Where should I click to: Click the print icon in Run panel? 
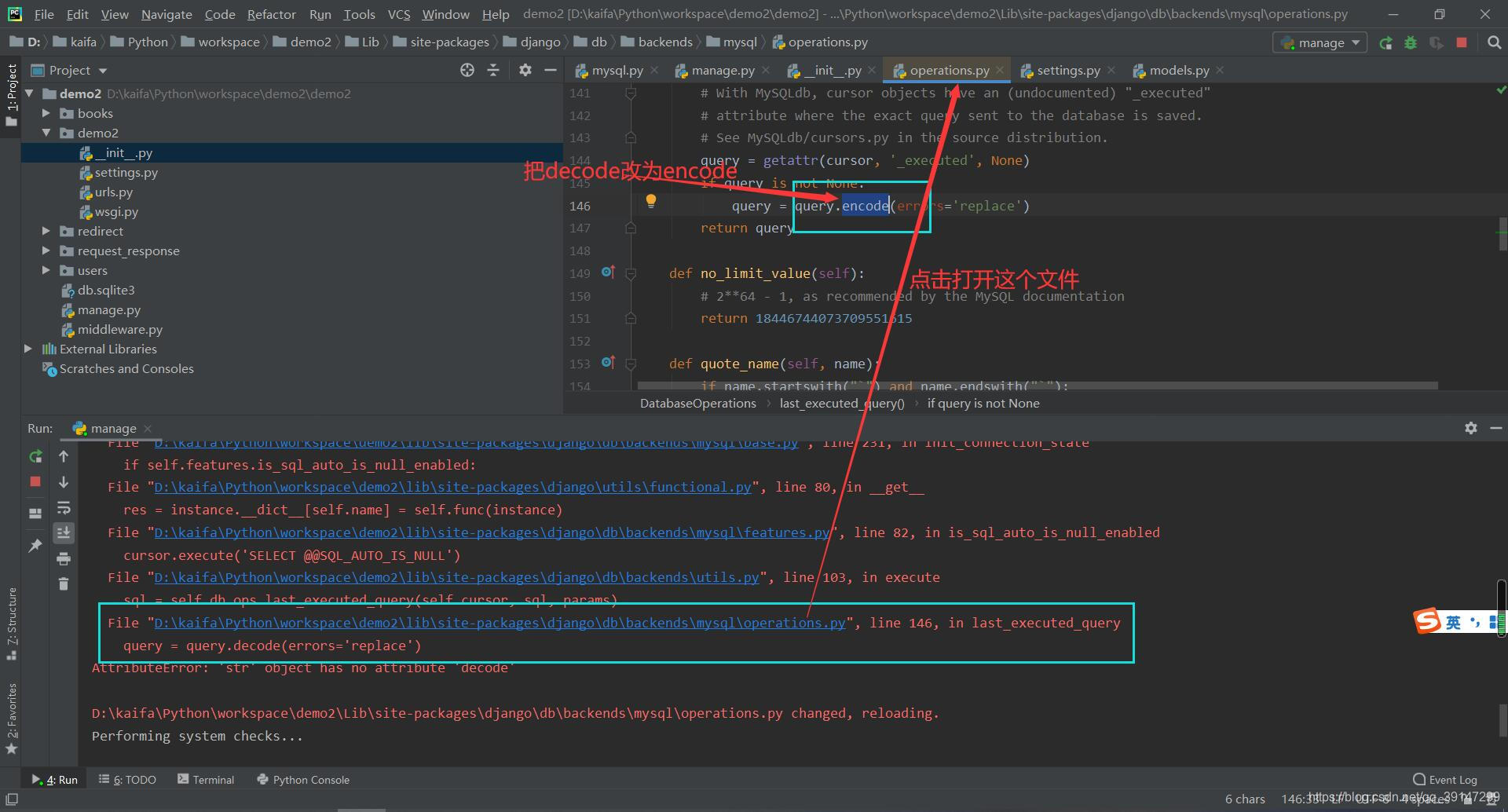pos(64,559)
